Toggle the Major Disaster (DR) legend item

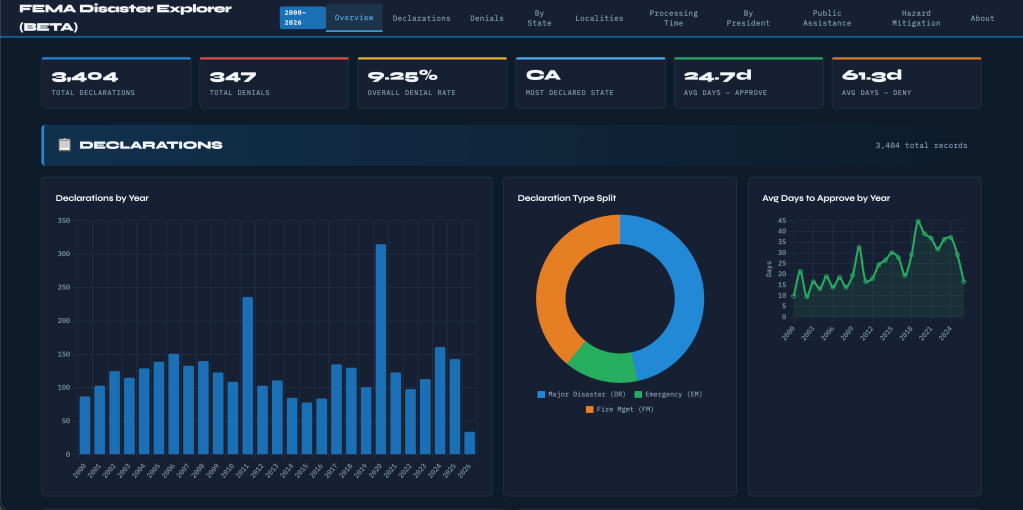coord(581,394)
